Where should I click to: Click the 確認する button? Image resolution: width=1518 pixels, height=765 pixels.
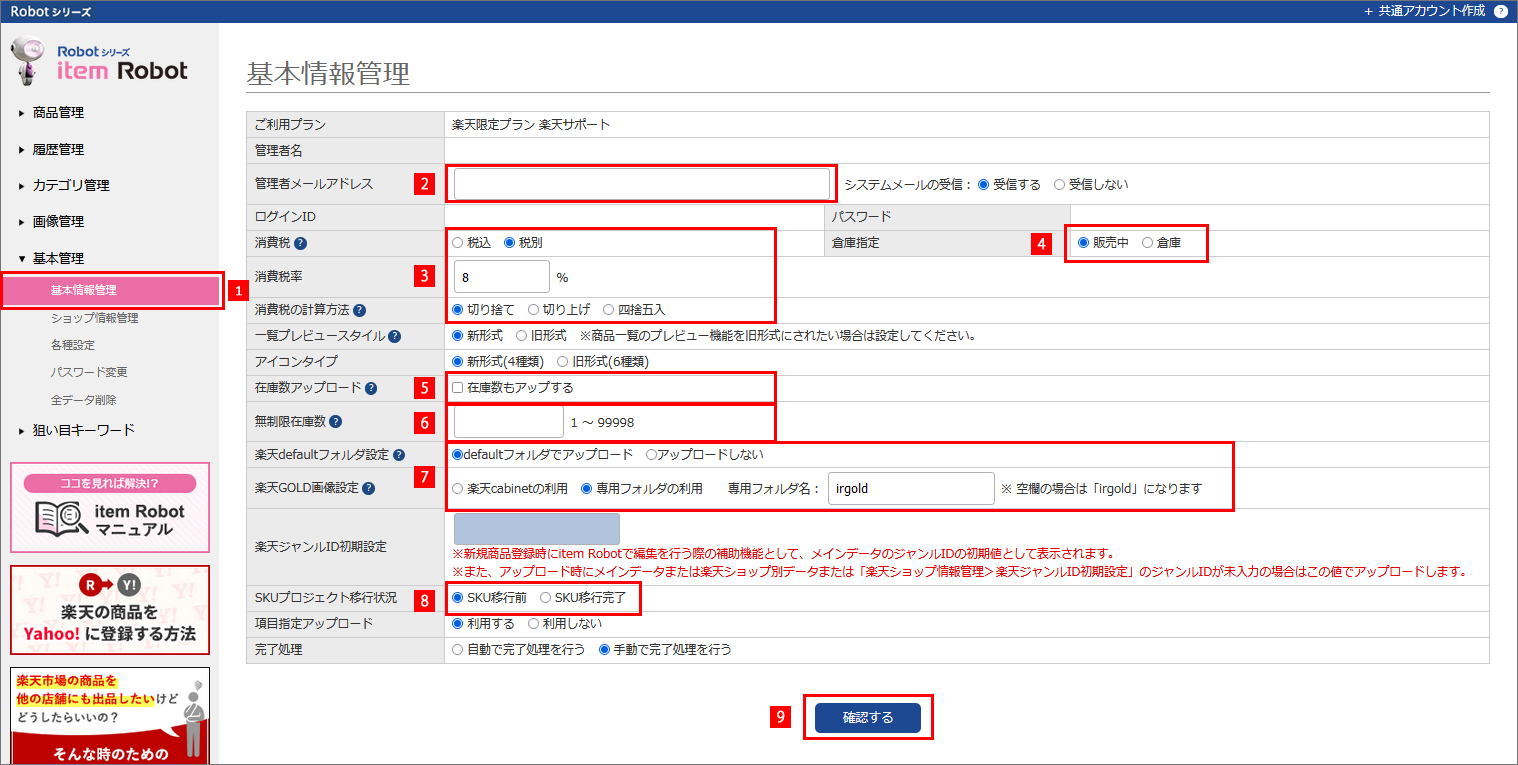point(868,718)
